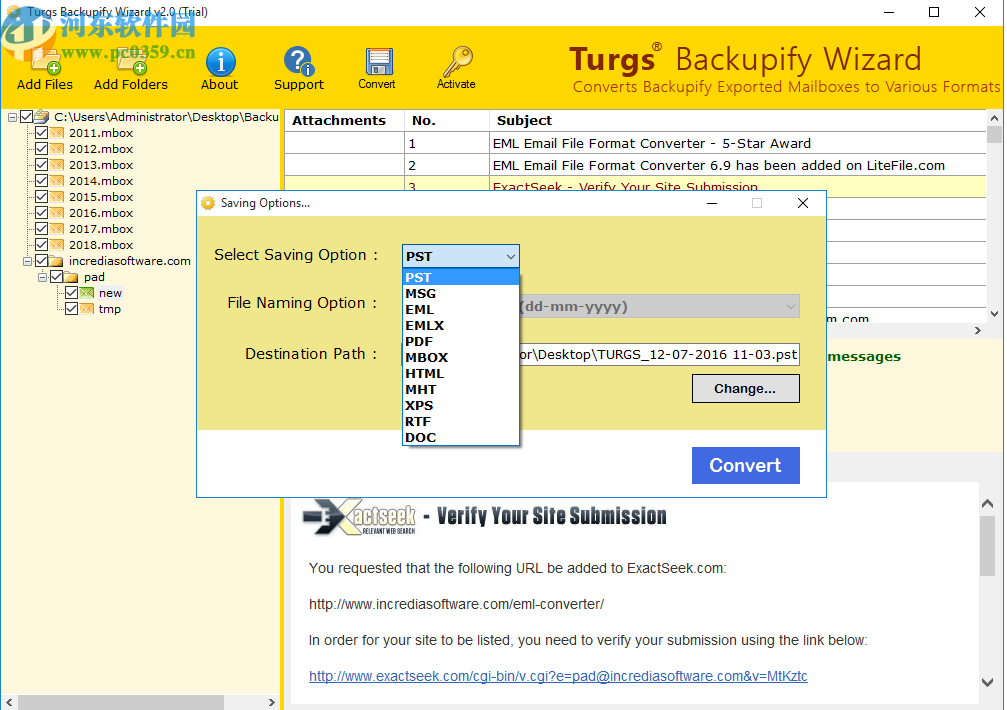Click the 2011.mbox mail icon
The width and height of the screenshot is (1007, 710).
(57, 133)
